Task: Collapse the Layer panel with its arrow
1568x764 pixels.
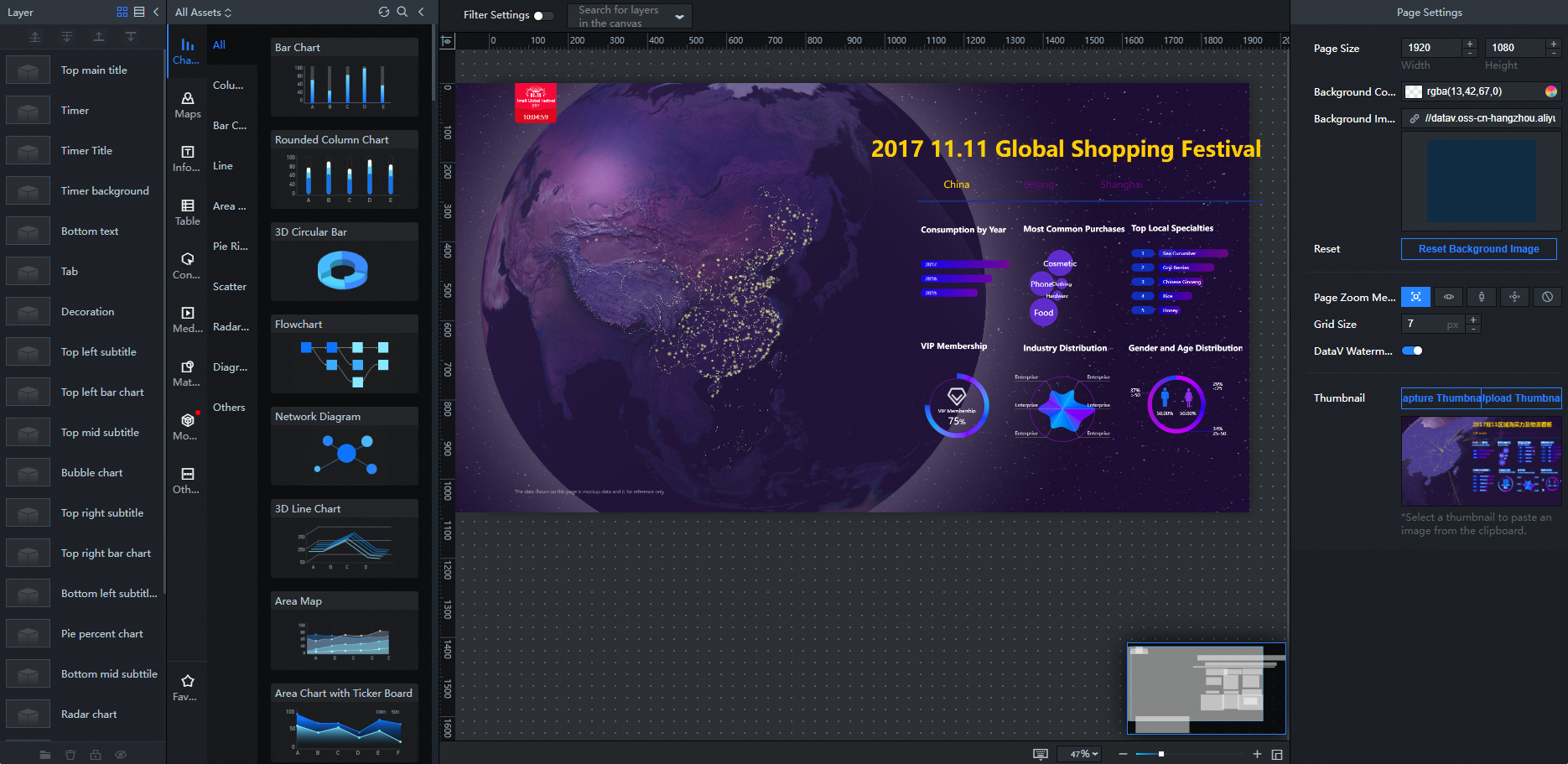Action: coord(156,12)
